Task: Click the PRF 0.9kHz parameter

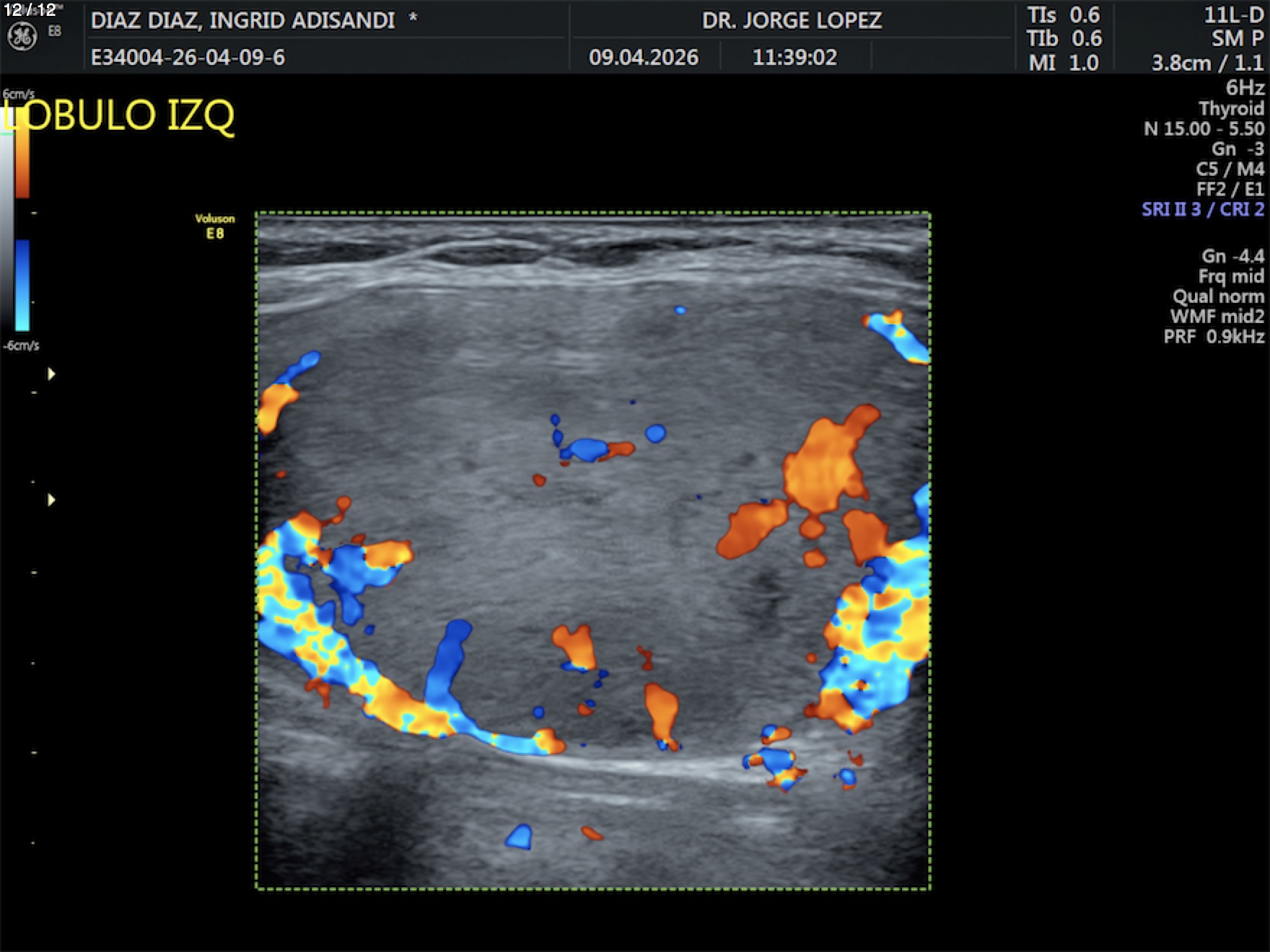Action: pyautogui.click(x=1214, y=336)
